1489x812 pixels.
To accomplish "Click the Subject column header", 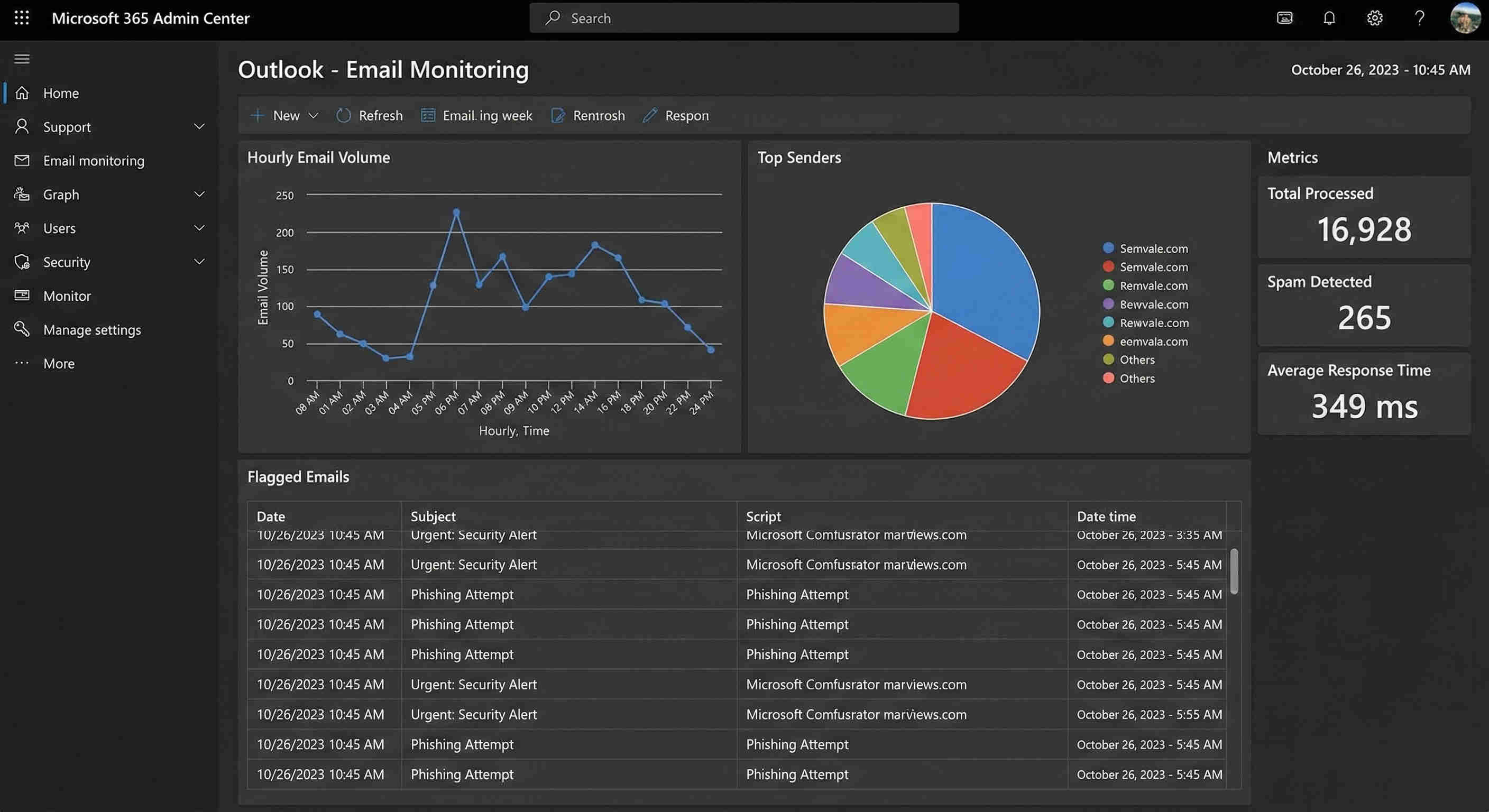I will point(433,516).
